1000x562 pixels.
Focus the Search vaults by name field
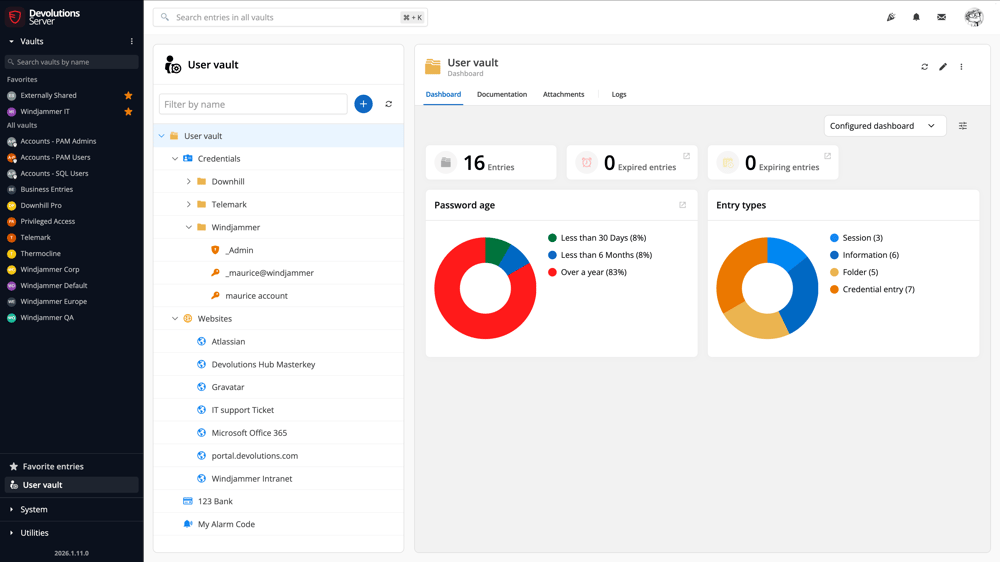click(x=71, y=62)
